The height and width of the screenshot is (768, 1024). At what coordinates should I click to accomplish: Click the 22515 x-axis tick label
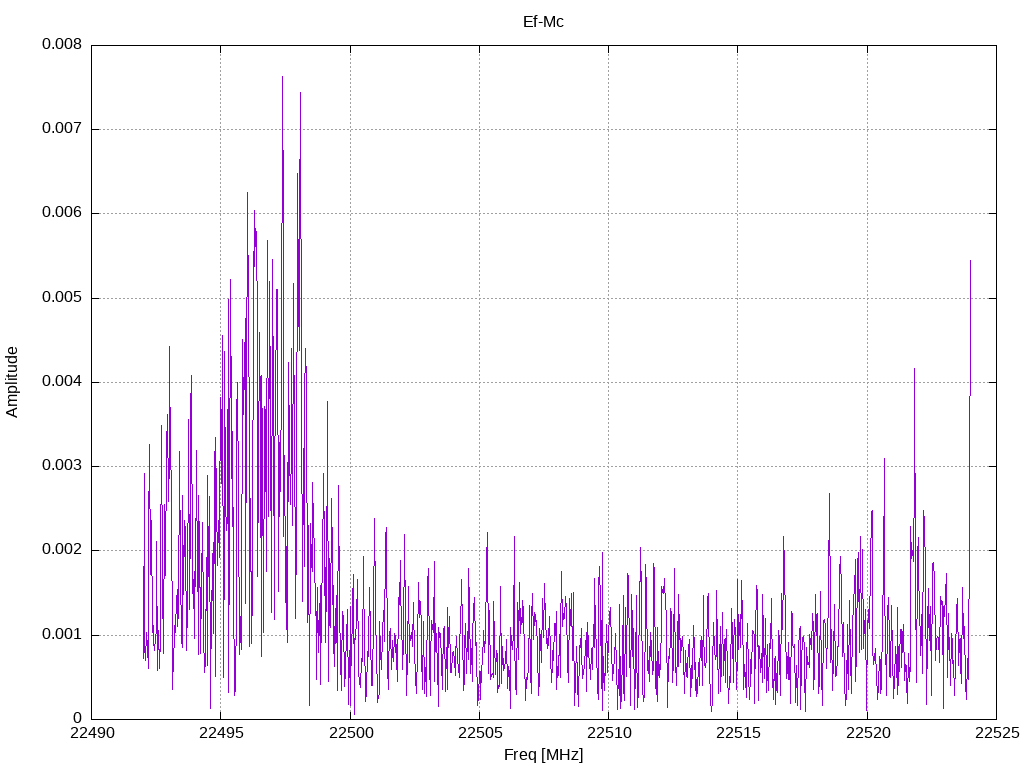tap(739, 733)
